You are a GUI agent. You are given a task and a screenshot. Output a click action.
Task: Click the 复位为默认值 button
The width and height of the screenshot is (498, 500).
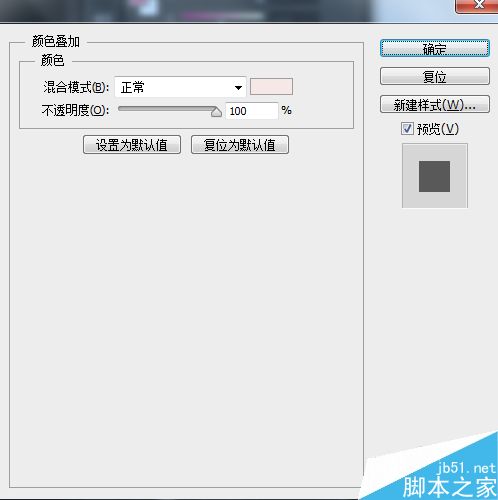240,145
